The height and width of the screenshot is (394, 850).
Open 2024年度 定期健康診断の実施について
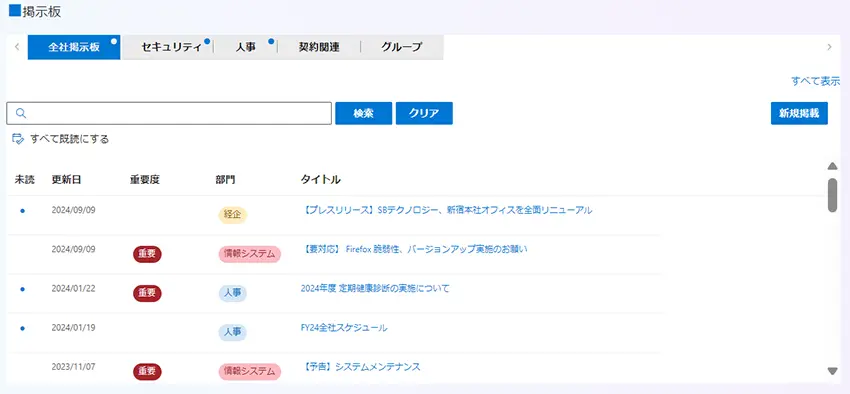click(x=375, y=288)
